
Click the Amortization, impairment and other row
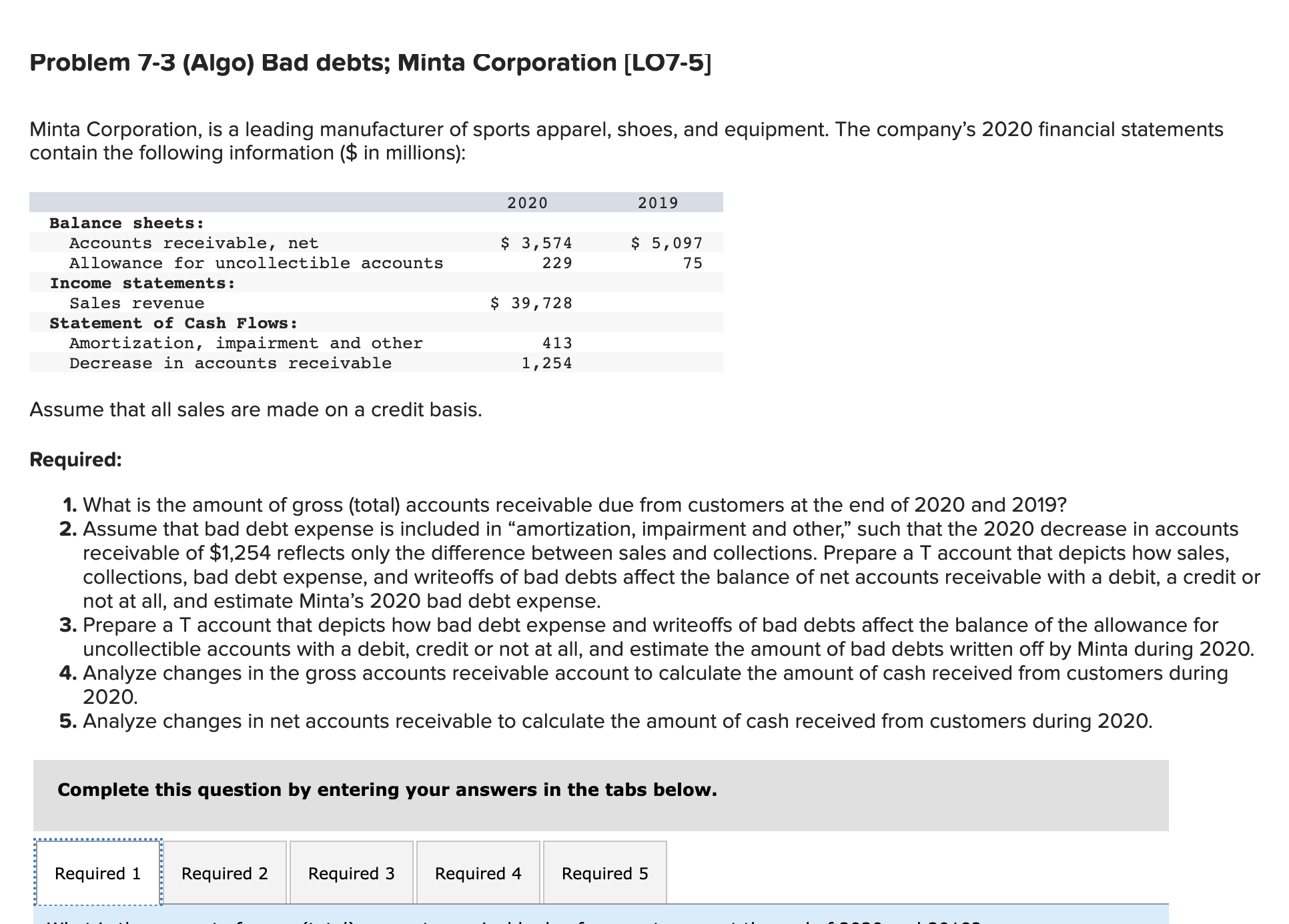[x=246, y=343]
